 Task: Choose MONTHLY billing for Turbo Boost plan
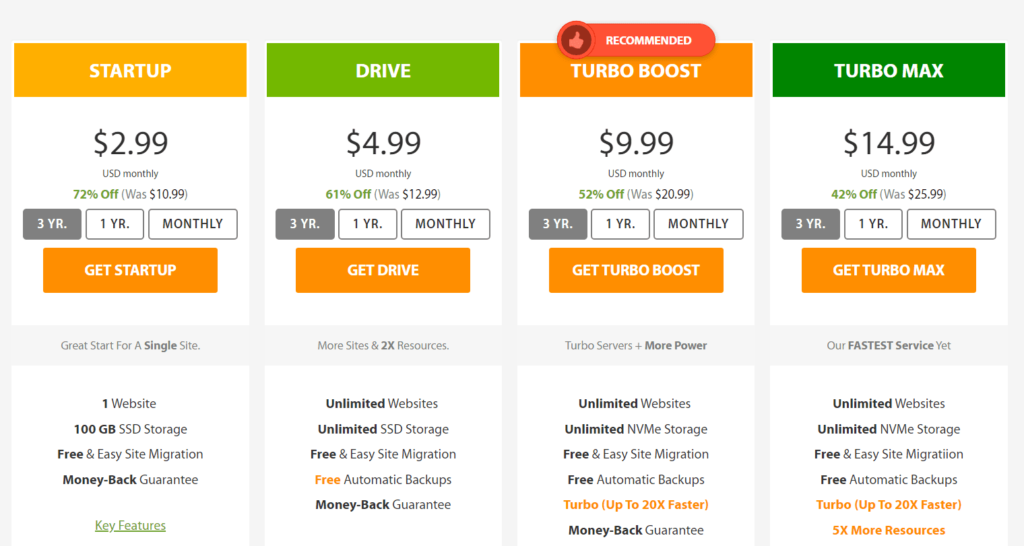698,224
